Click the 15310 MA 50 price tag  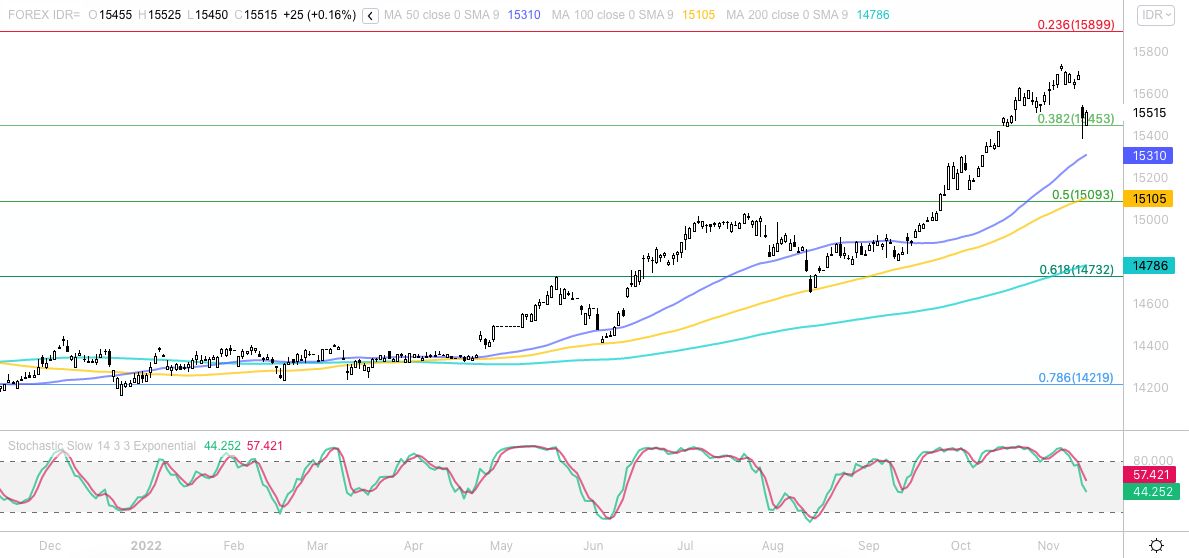tap(1147, 155)
